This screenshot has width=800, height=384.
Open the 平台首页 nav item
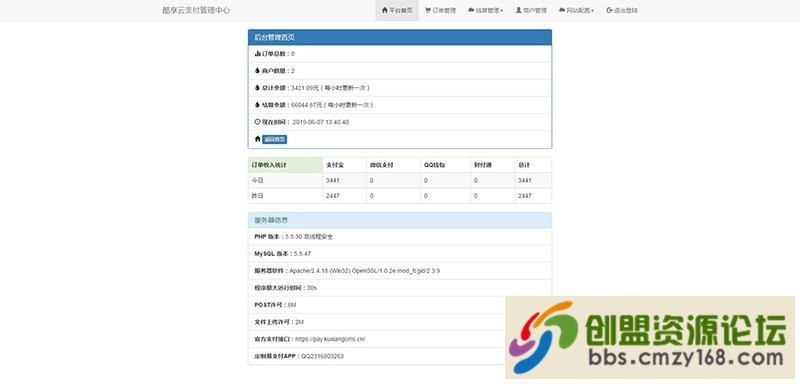click(x=397, y=10)
